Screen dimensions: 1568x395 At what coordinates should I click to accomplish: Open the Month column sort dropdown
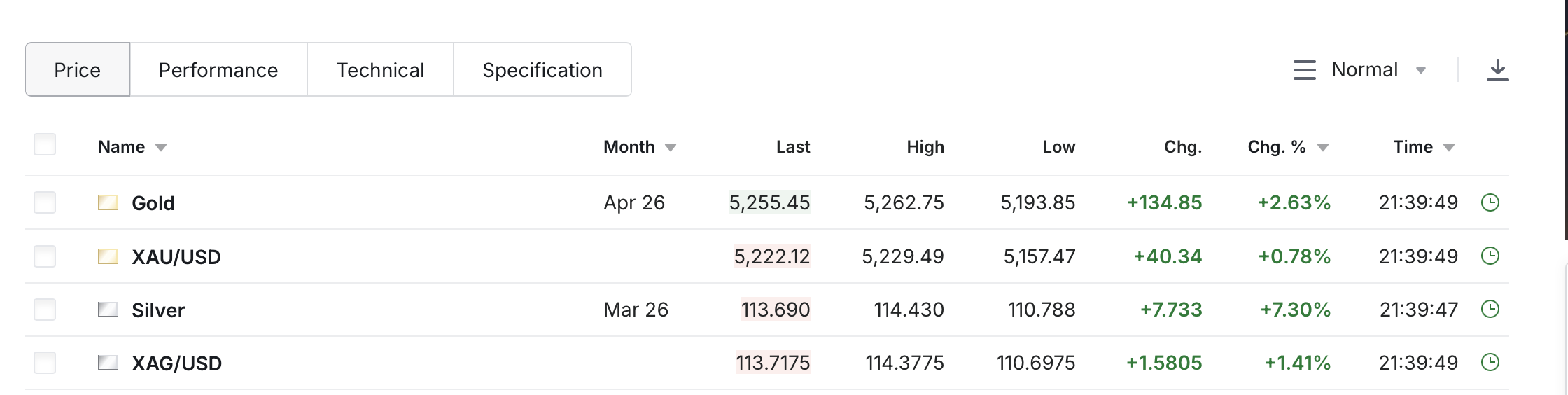point(670,148)
